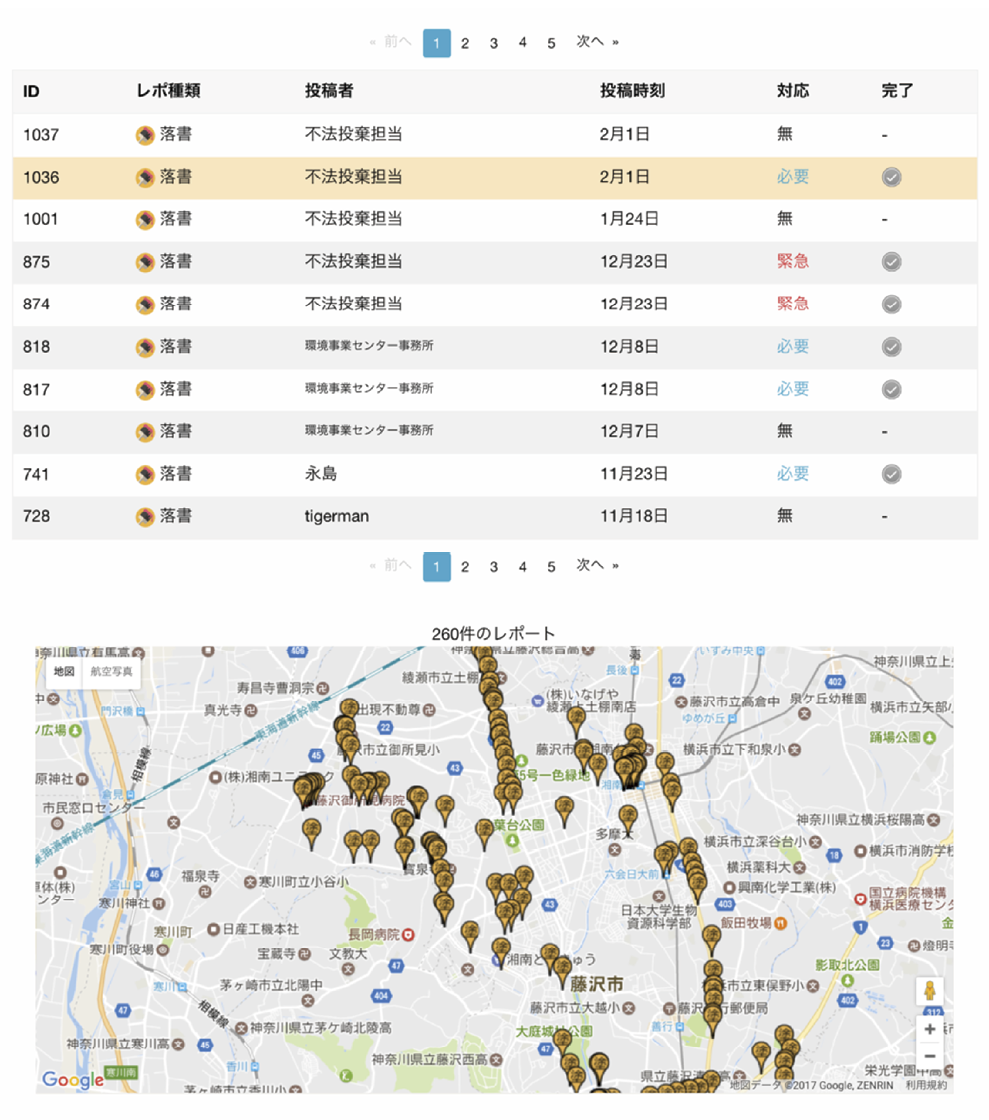Click the 緊急 status in row 875

point(793,262)
